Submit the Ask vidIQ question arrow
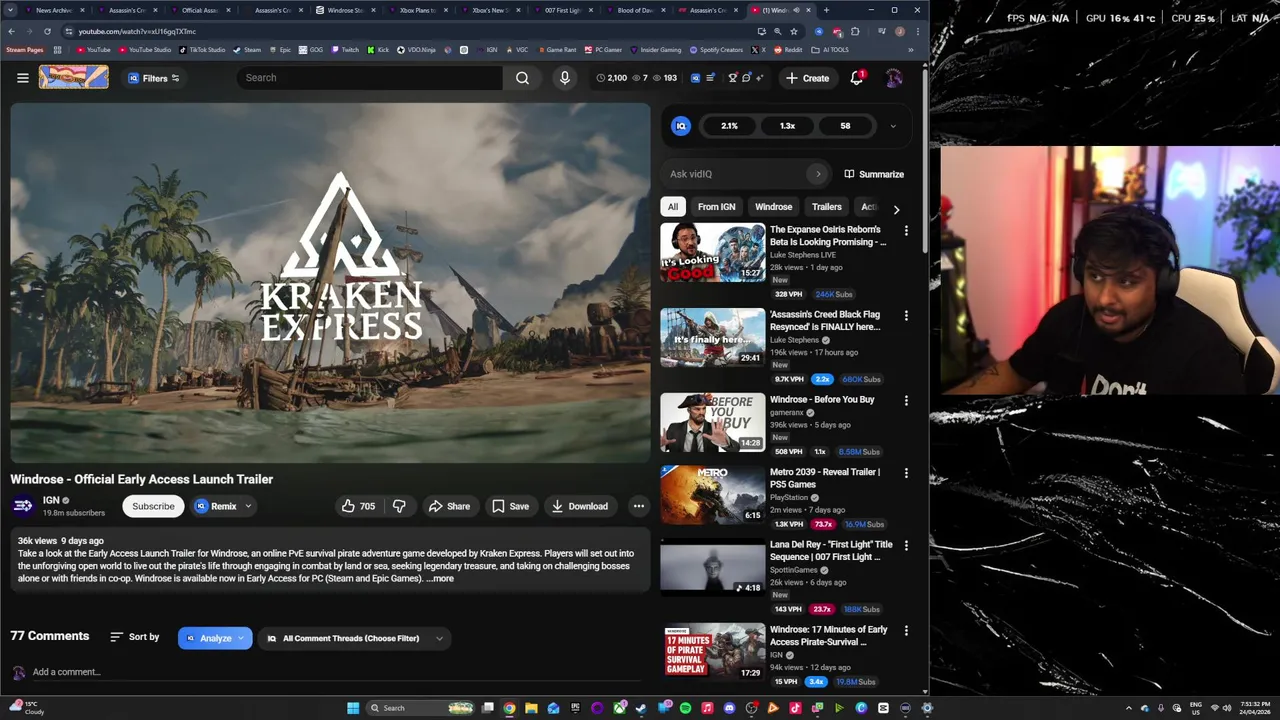Image resolution: width=1280 pixels, height=720 pixels. pos(818,174)
